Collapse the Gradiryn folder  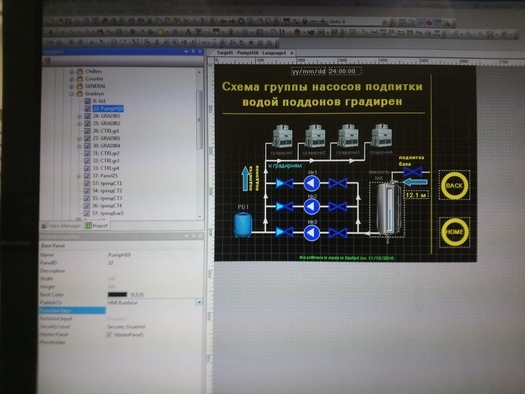71,94
